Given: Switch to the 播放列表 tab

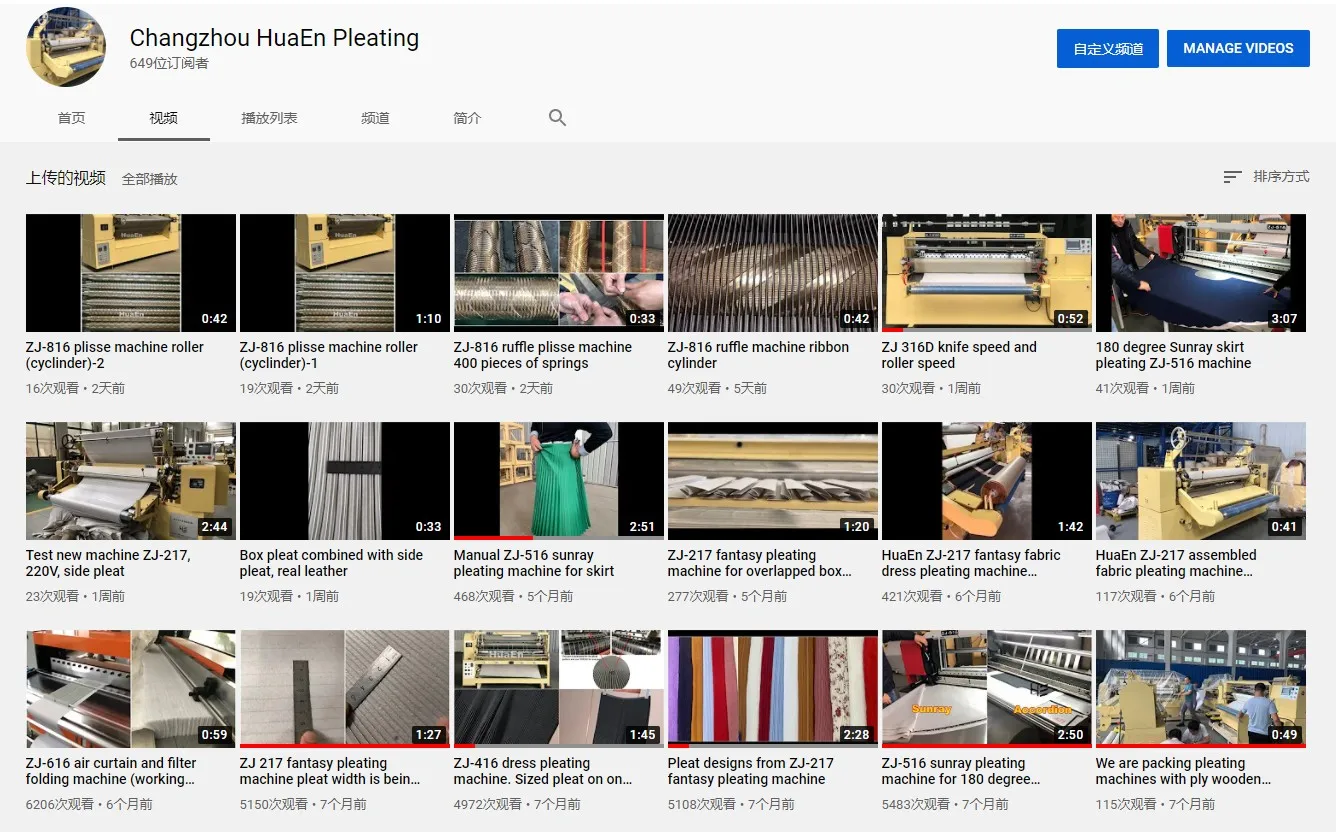Looking at the screenshot, I should click(269, 118).
